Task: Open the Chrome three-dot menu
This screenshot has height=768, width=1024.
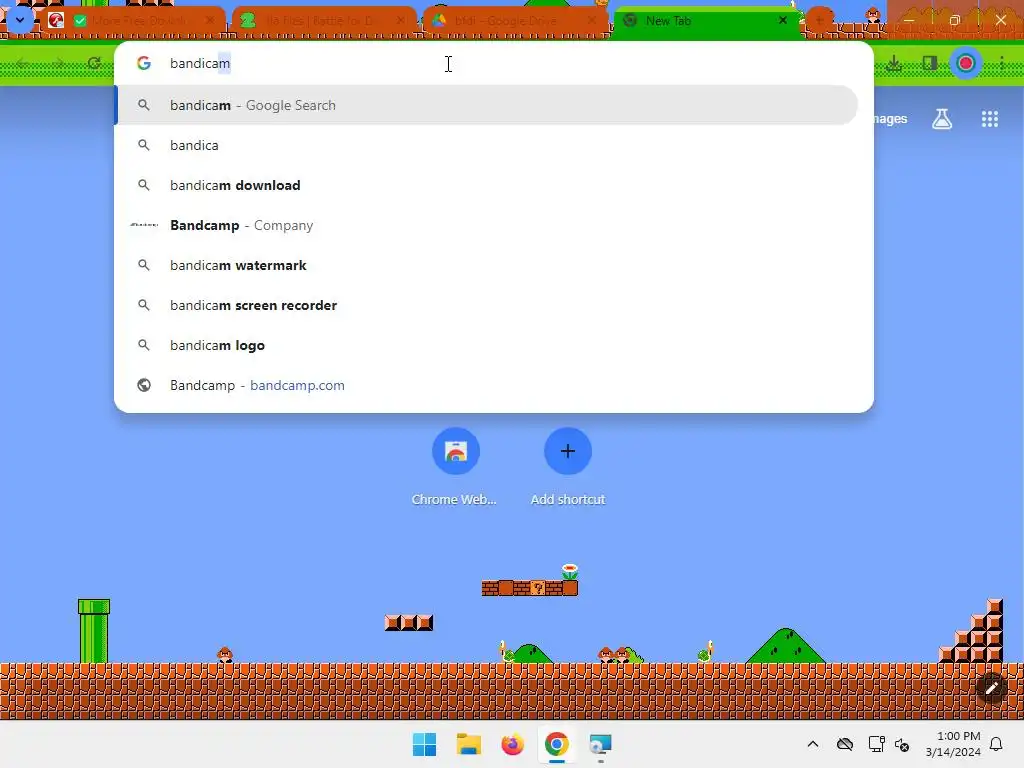Action: click(1002, 63)
